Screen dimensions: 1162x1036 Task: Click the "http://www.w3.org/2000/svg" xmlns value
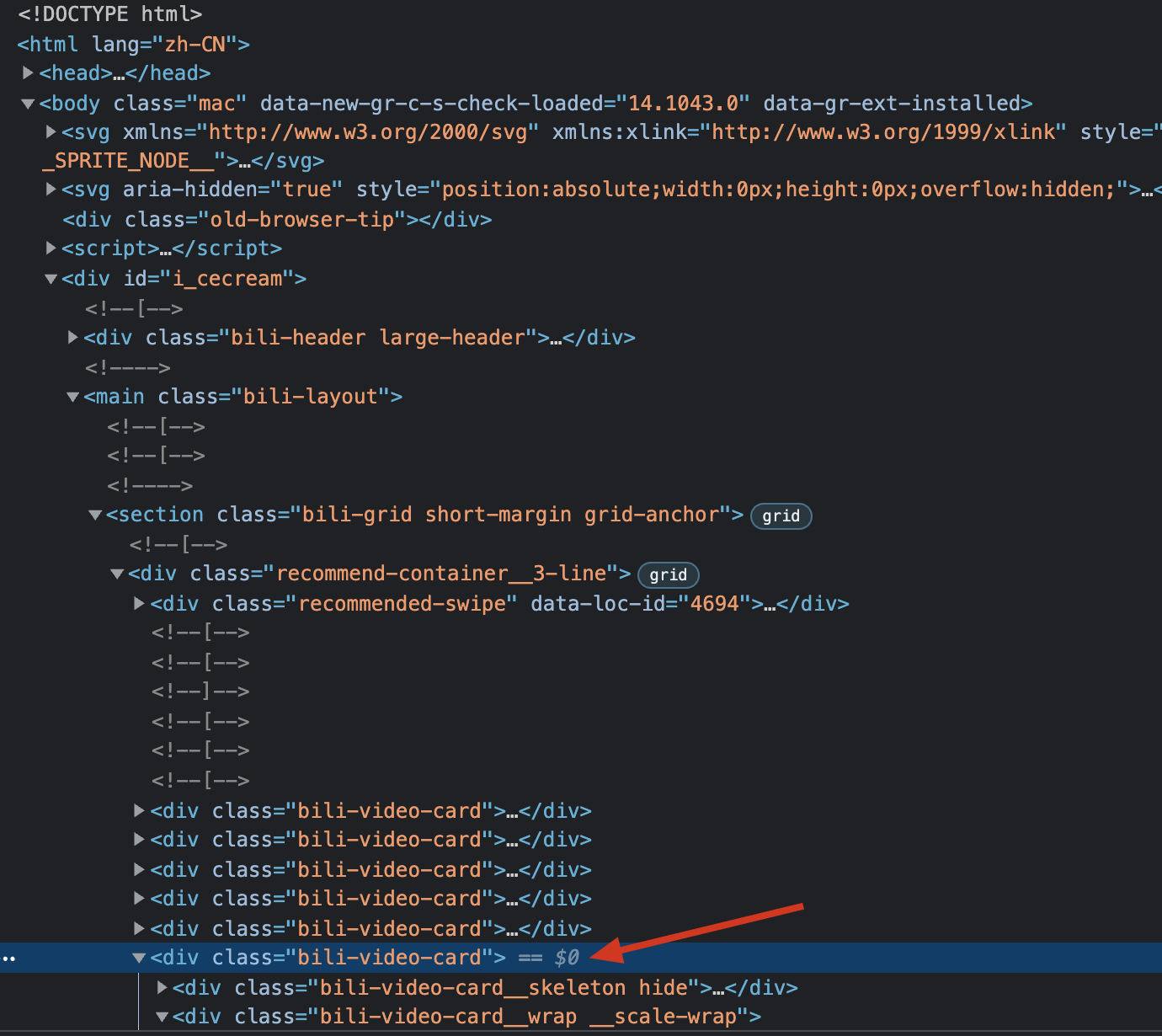tap(370, 132)
